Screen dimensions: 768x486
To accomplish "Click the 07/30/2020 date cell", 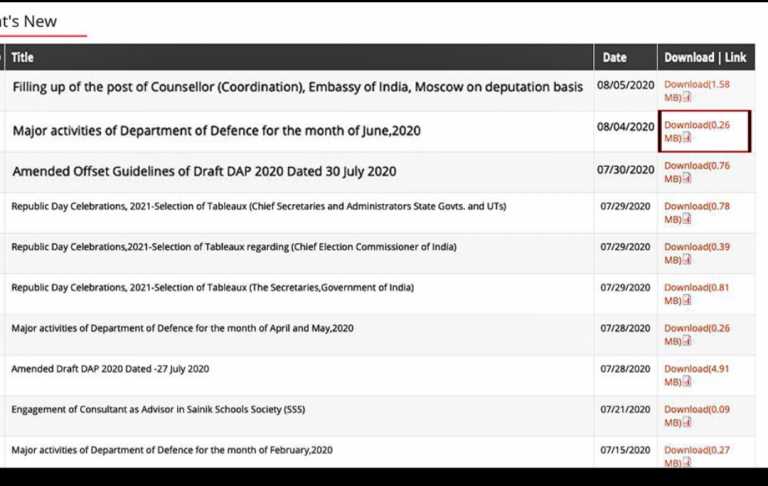I will 625,170.
